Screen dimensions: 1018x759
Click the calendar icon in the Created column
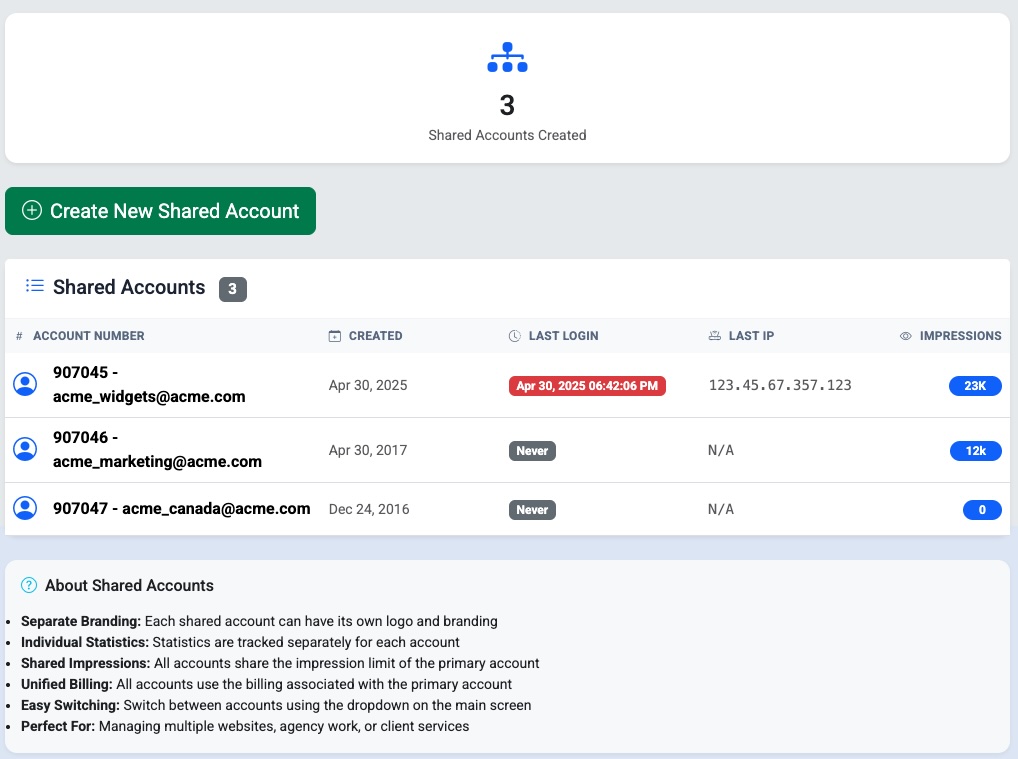pos(333,335)
